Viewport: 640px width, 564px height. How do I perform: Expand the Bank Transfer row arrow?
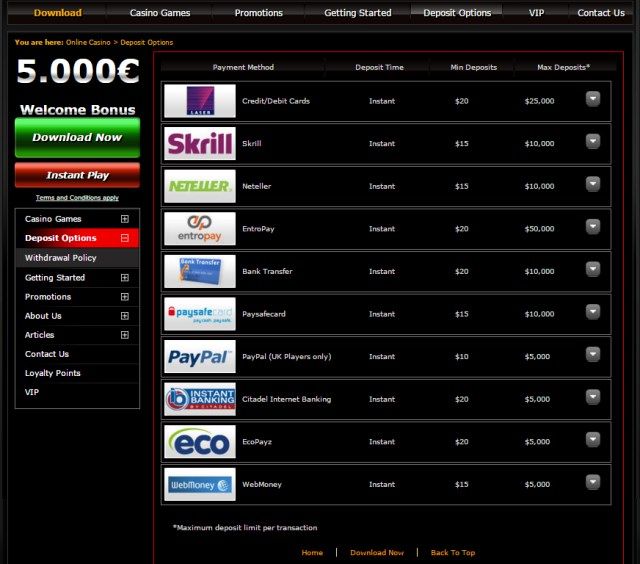[x=593, y=269]
